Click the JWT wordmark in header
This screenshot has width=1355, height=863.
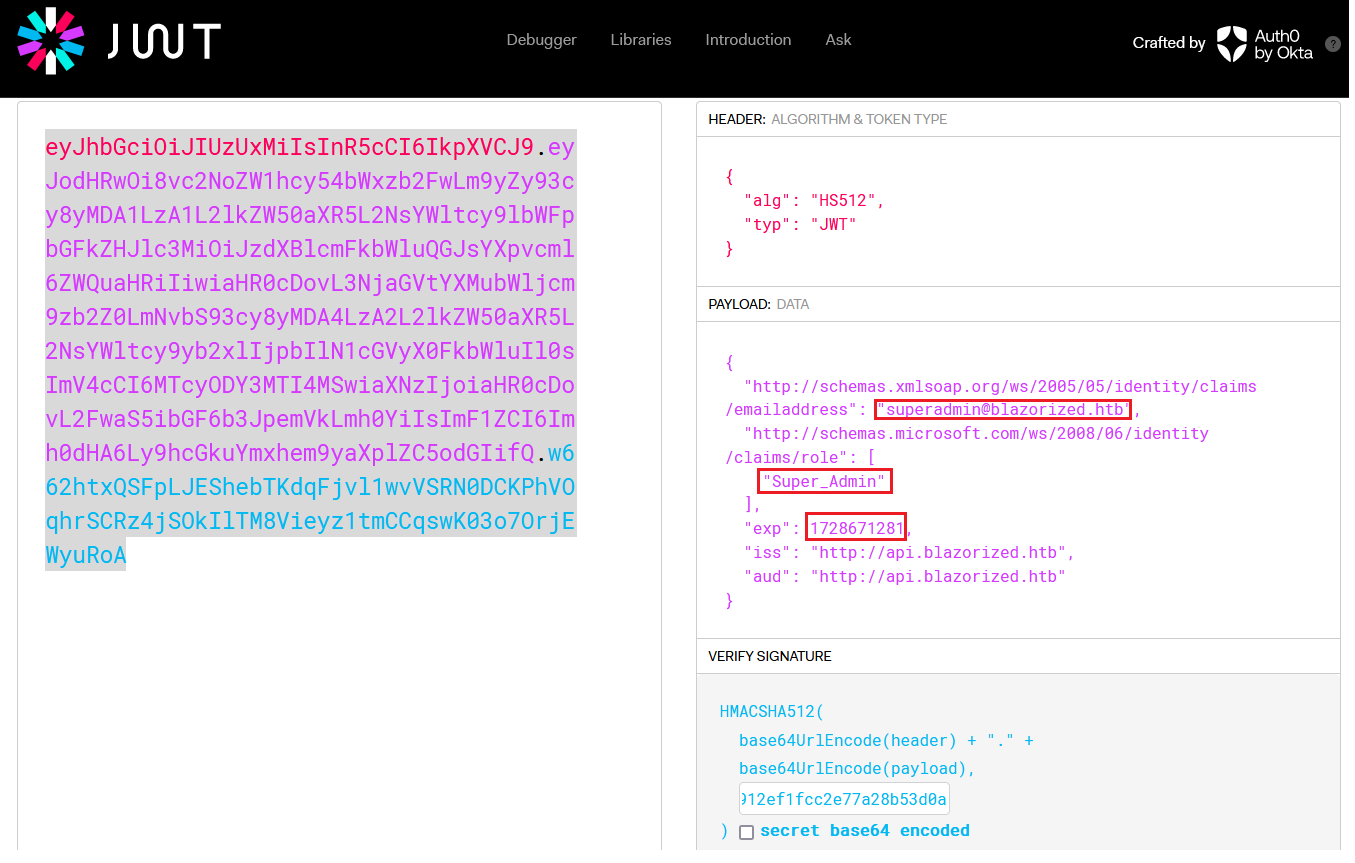pos(164,41)
